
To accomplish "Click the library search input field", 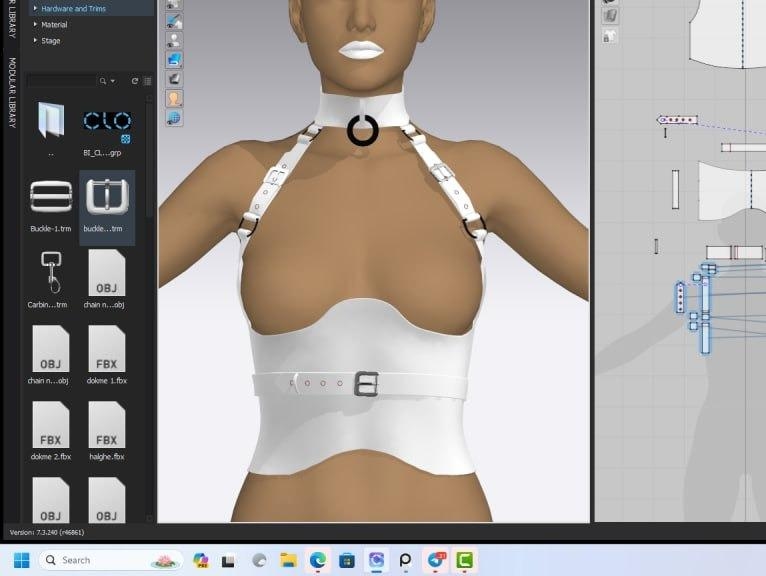I will (x=60, y=81).
